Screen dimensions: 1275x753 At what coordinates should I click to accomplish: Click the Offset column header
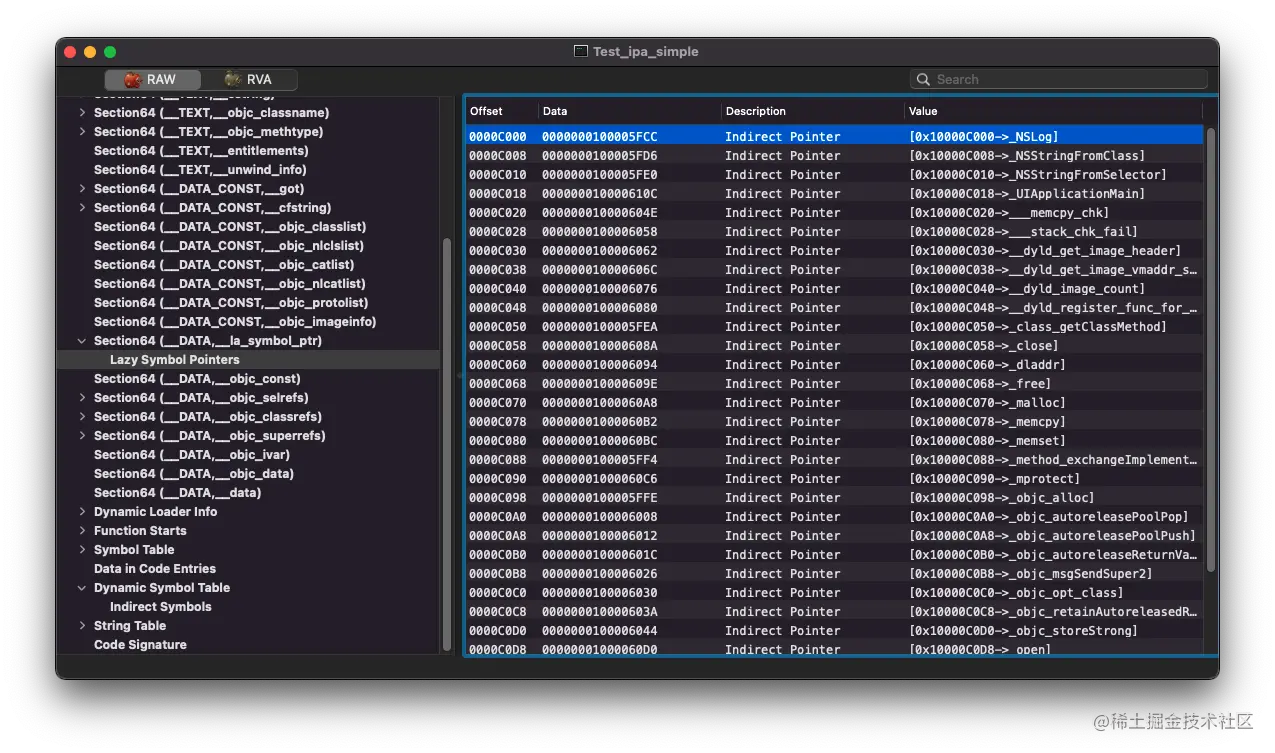point(500,111)
